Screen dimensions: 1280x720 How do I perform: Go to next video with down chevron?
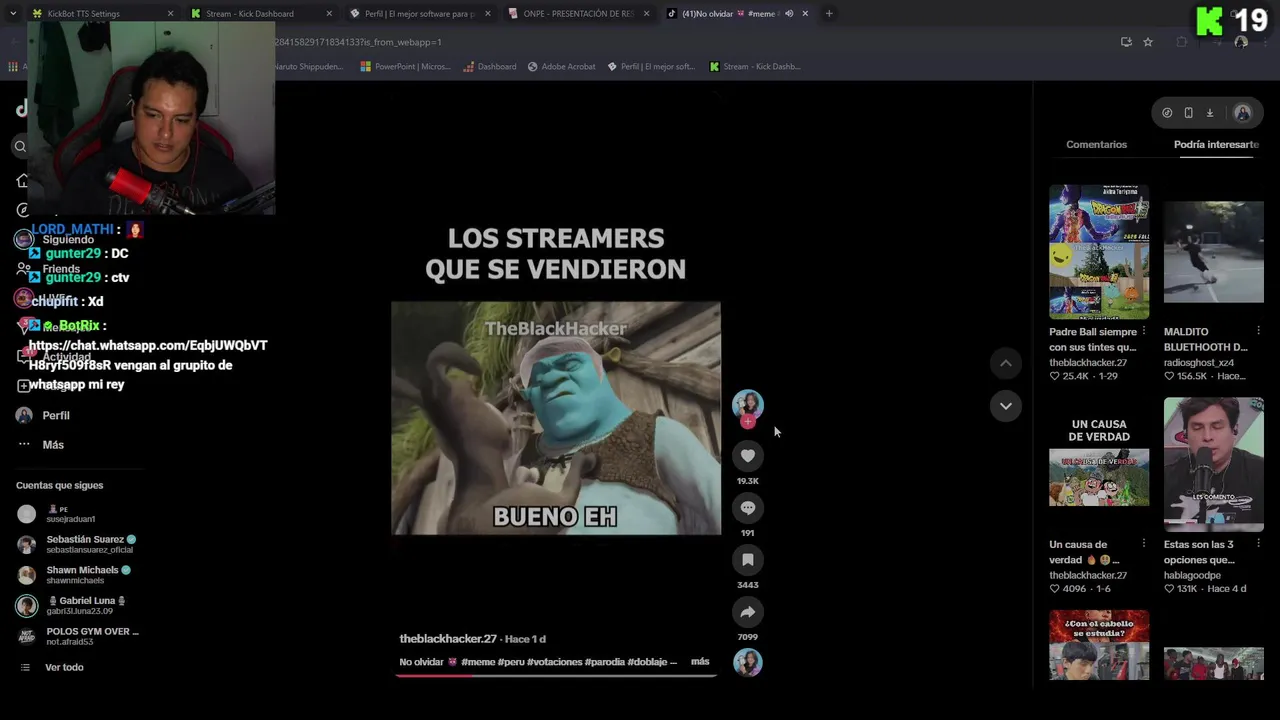click(1005, 405)
